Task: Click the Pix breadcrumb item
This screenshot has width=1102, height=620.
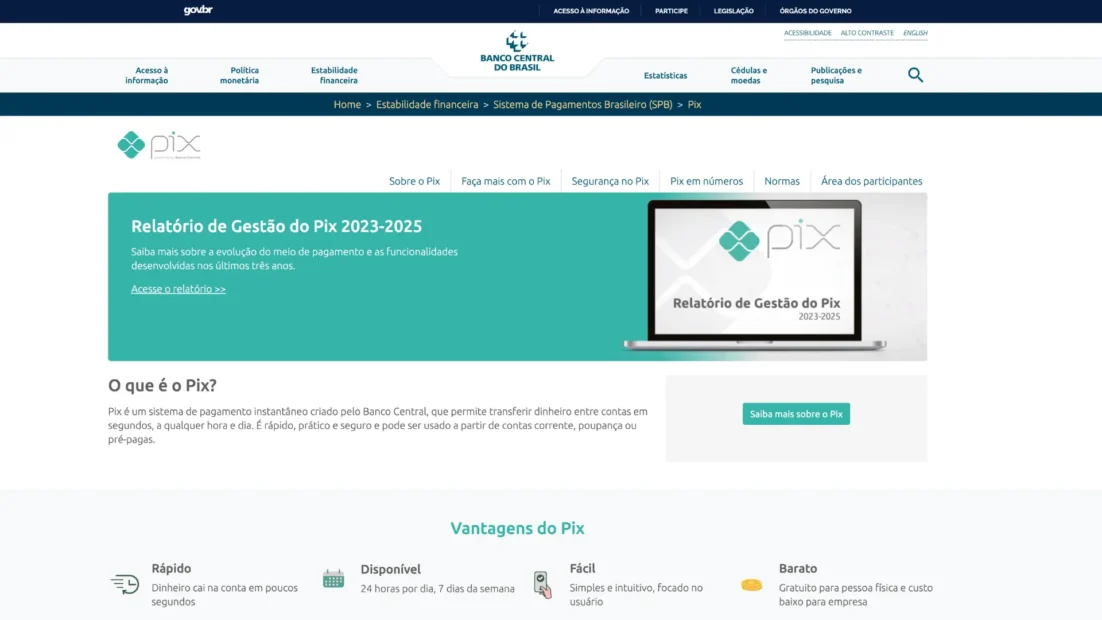Action: [x=694, y=104]
